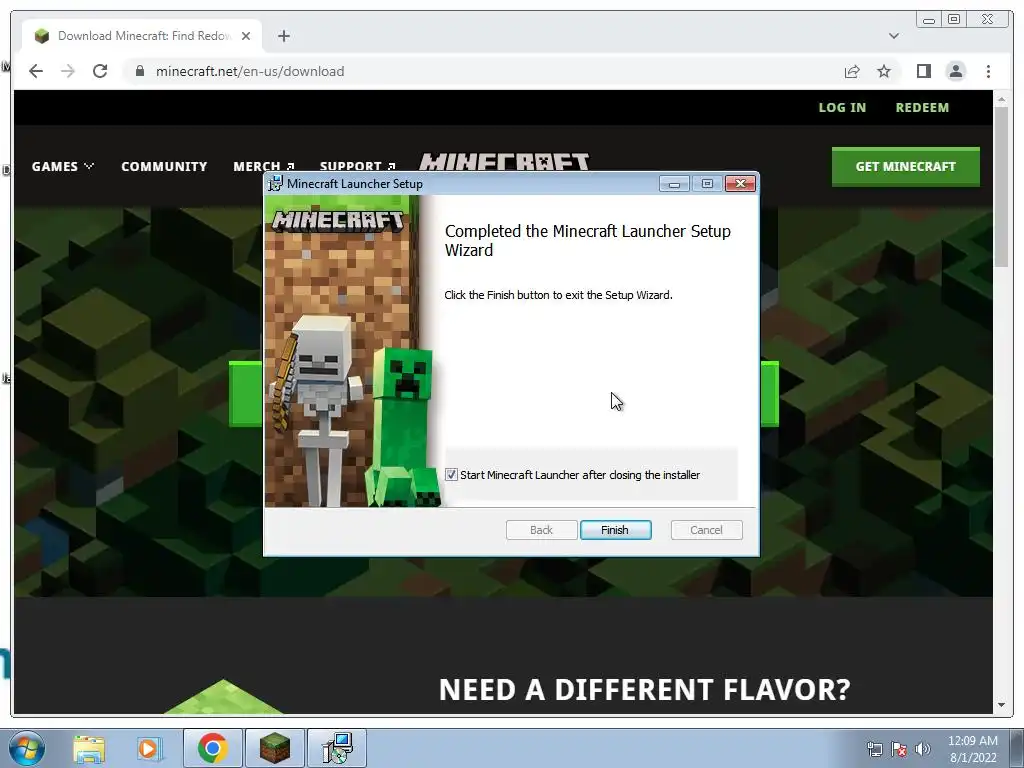Open the COMMUNITY menu item
The height and width of the screenshot is (768, 1024).
pyautogui.click(x=164, y=167)
